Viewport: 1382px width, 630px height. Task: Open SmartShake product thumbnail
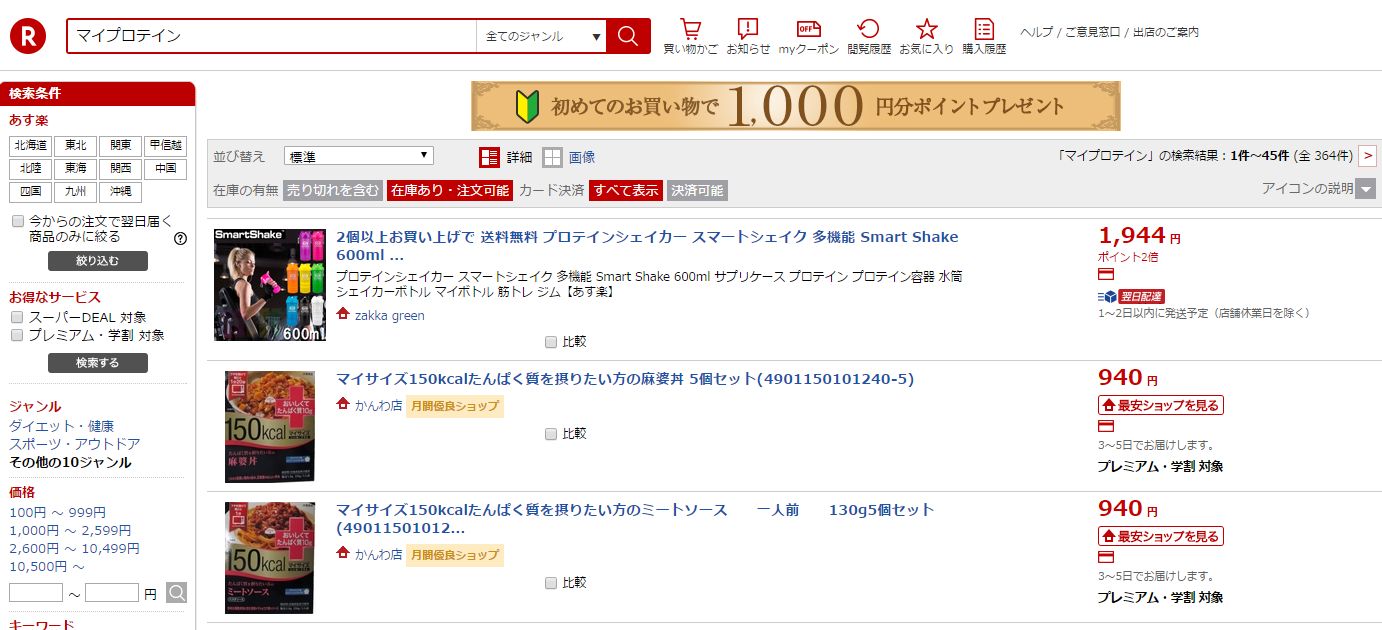pyautogui.click(x=270, y=285)
